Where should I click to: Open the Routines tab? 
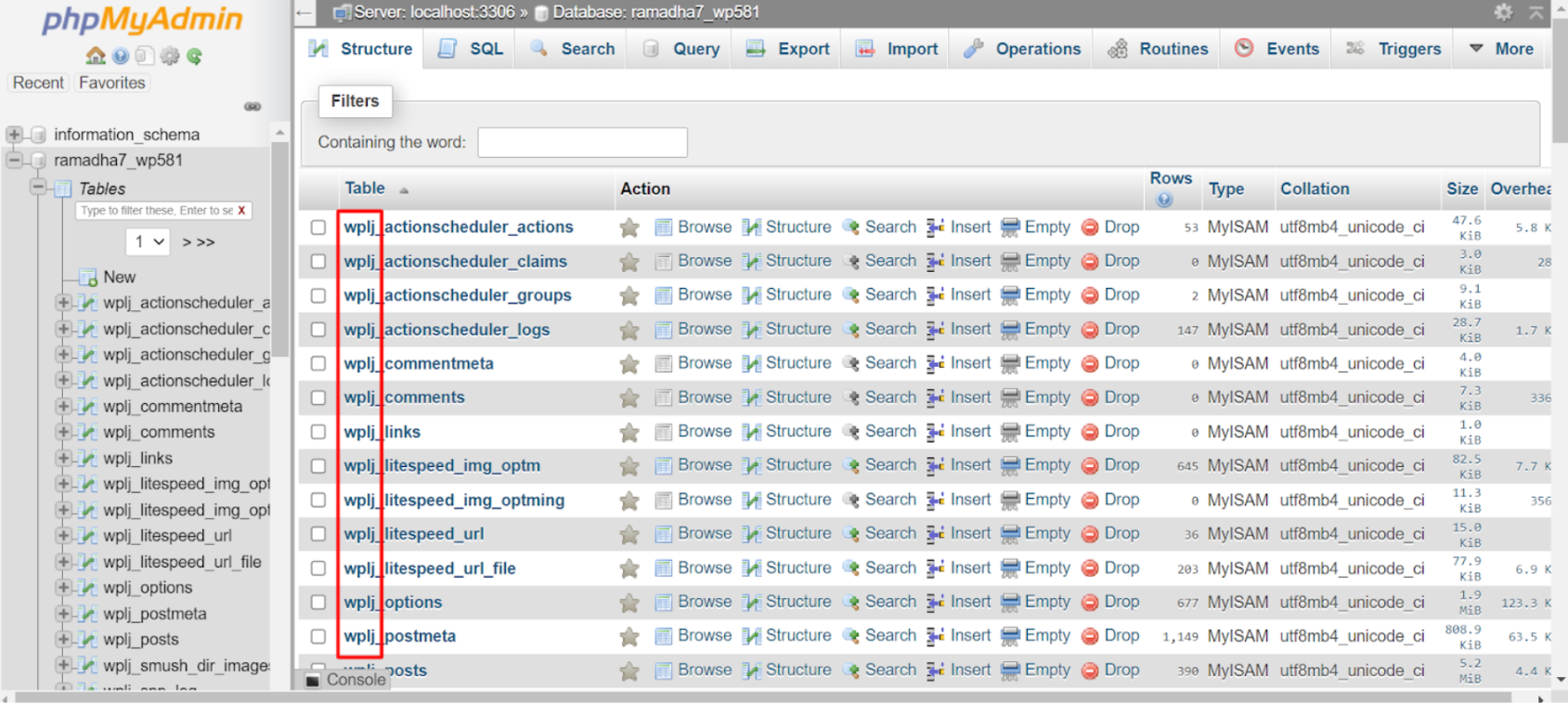point(1158,49)
